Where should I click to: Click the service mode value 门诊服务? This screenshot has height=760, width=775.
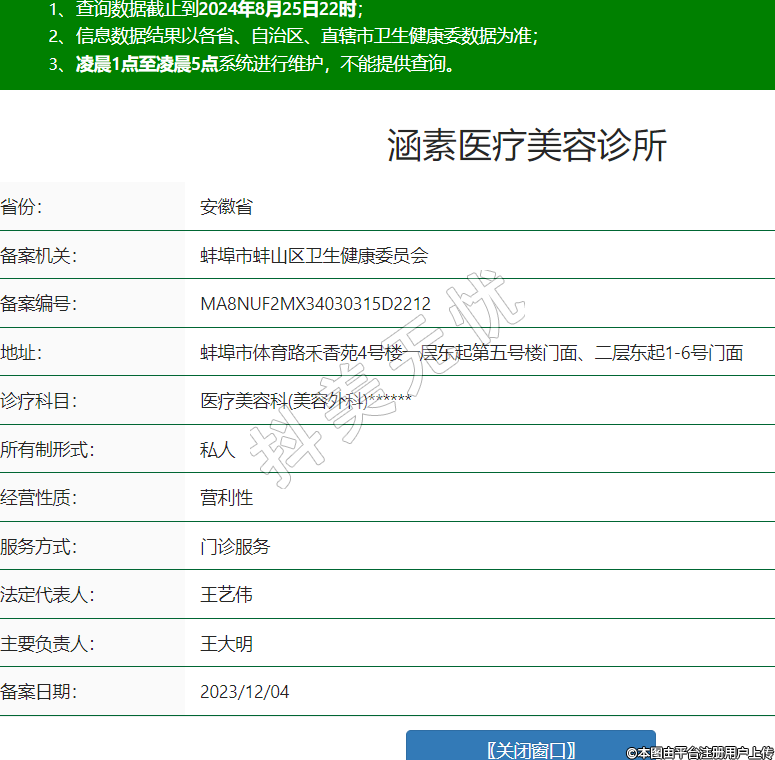235,547
